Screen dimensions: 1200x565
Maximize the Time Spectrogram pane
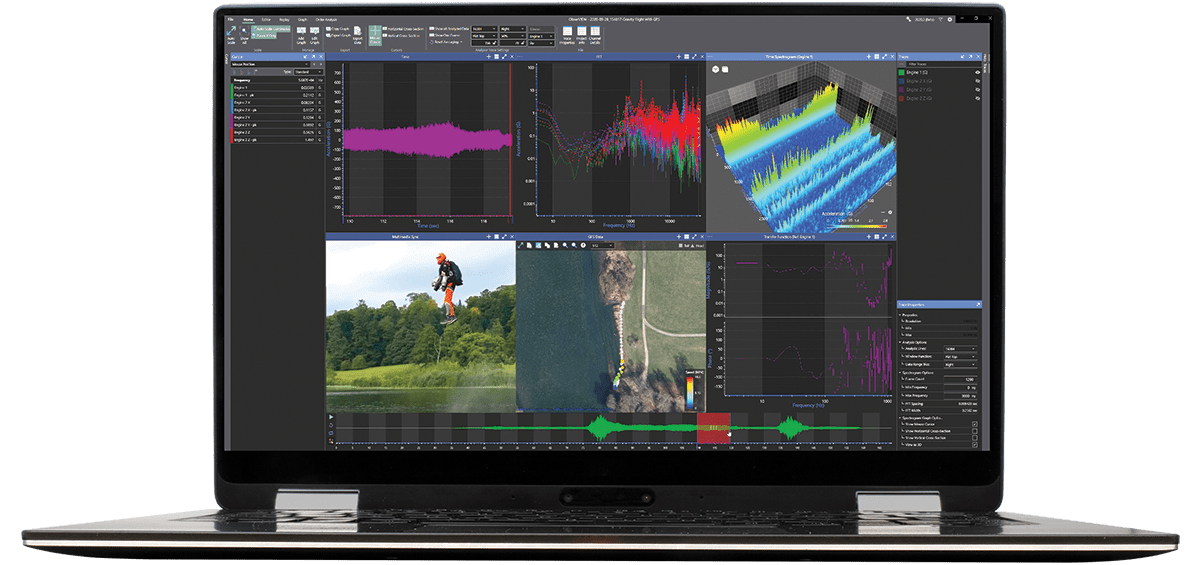pos(885,57)
